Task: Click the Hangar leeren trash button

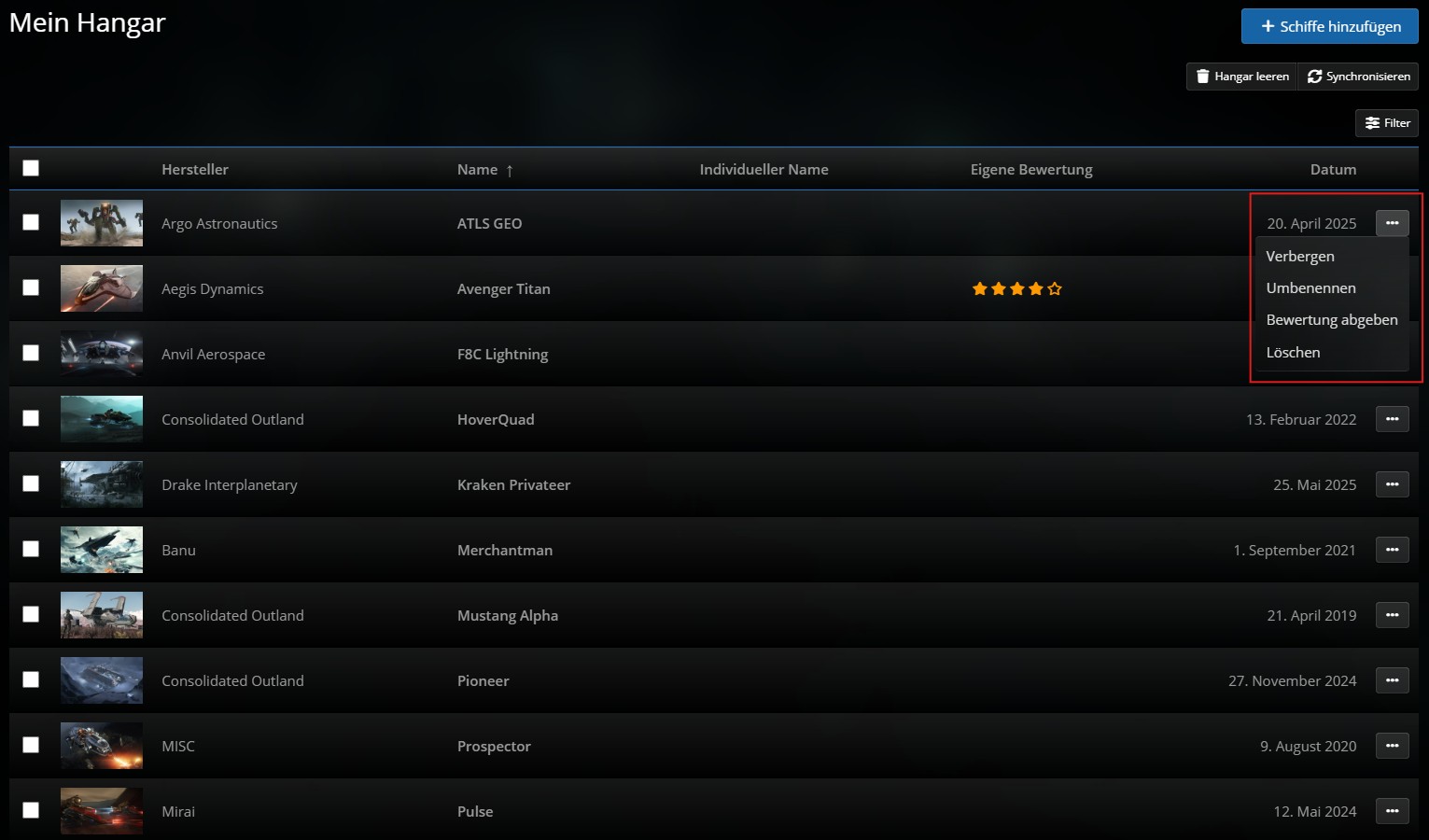Action: click(1241, 77)
